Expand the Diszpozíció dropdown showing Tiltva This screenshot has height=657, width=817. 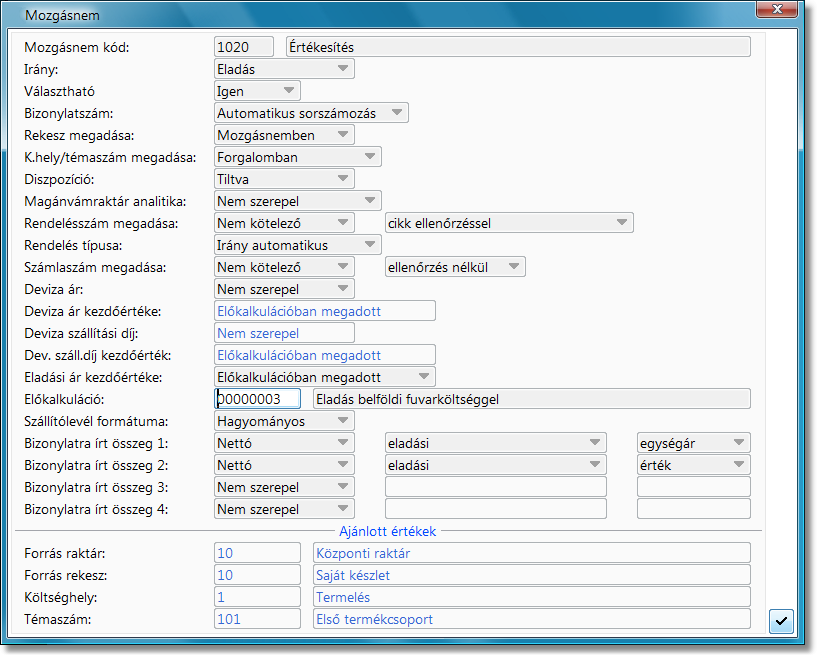click(342, 179)
